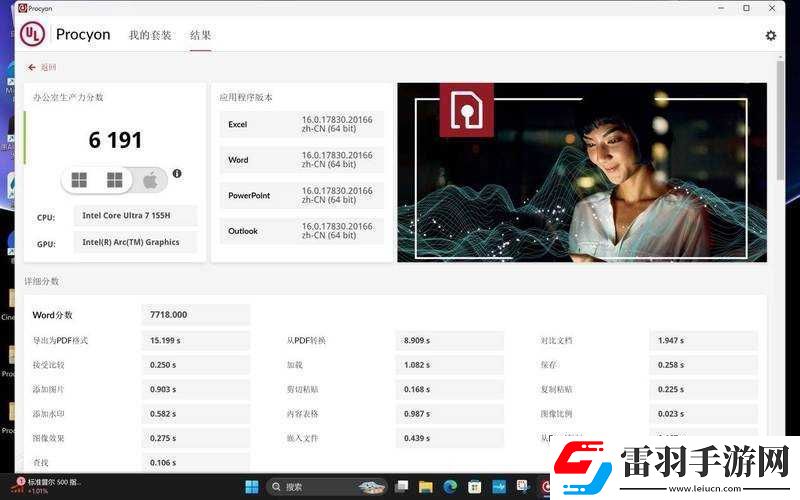Open the Windows Start menu
This screenshot has width=800, height=500.
click(252, 487)
